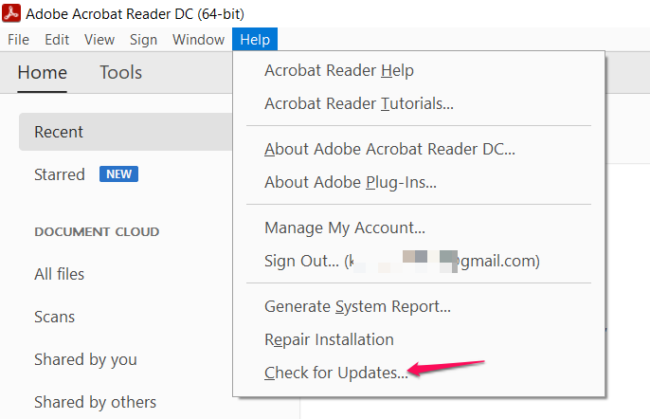View files Shared by others
Screen dimensions: 650x419
pos(95,402)
